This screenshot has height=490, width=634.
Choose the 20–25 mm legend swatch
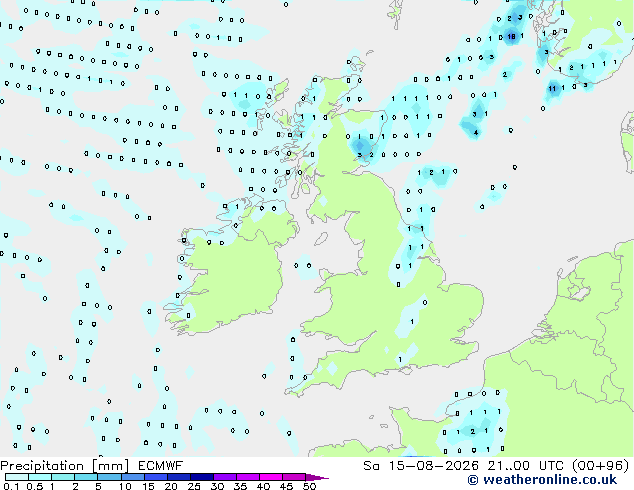coord(178,477)
